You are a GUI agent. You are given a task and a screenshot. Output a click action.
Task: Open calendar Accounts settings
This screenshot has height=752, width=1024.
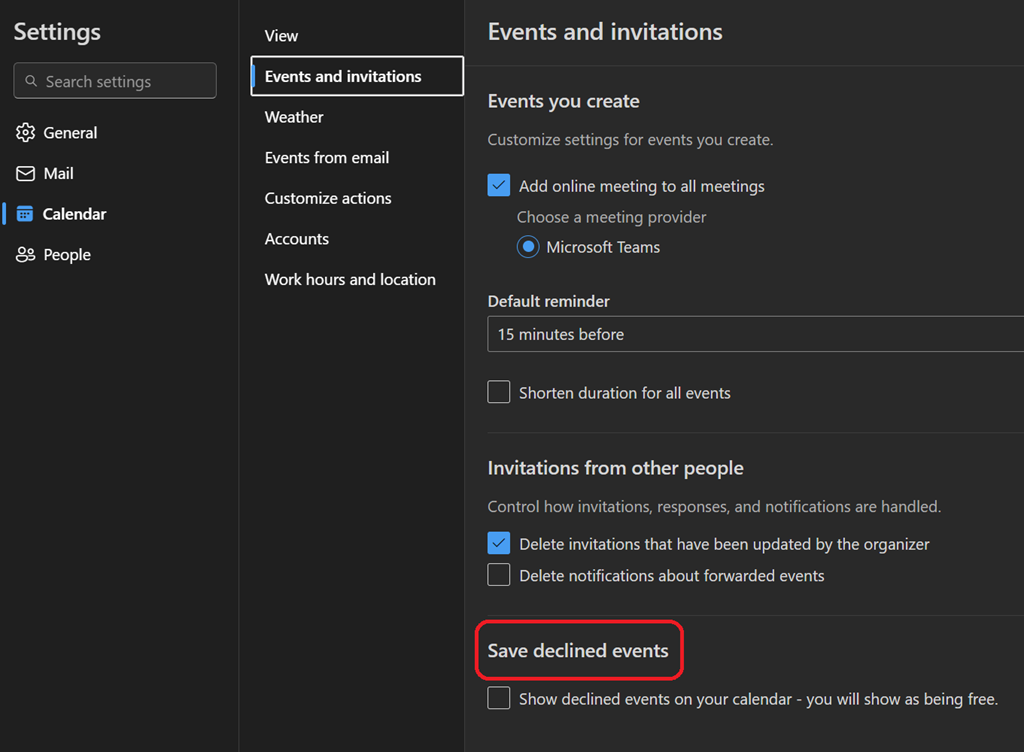pos(297,239)
